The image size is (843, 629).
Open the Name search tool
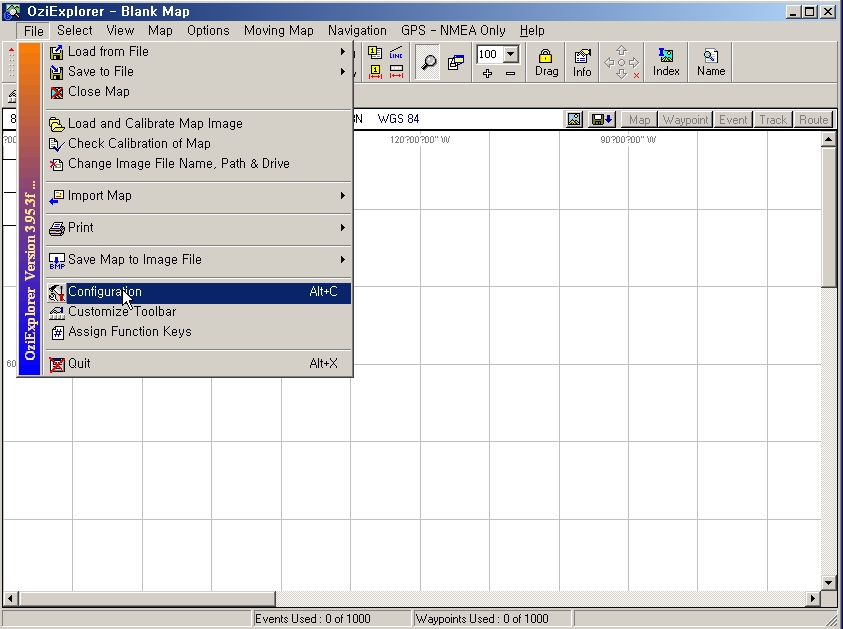[x=711, y=62]
